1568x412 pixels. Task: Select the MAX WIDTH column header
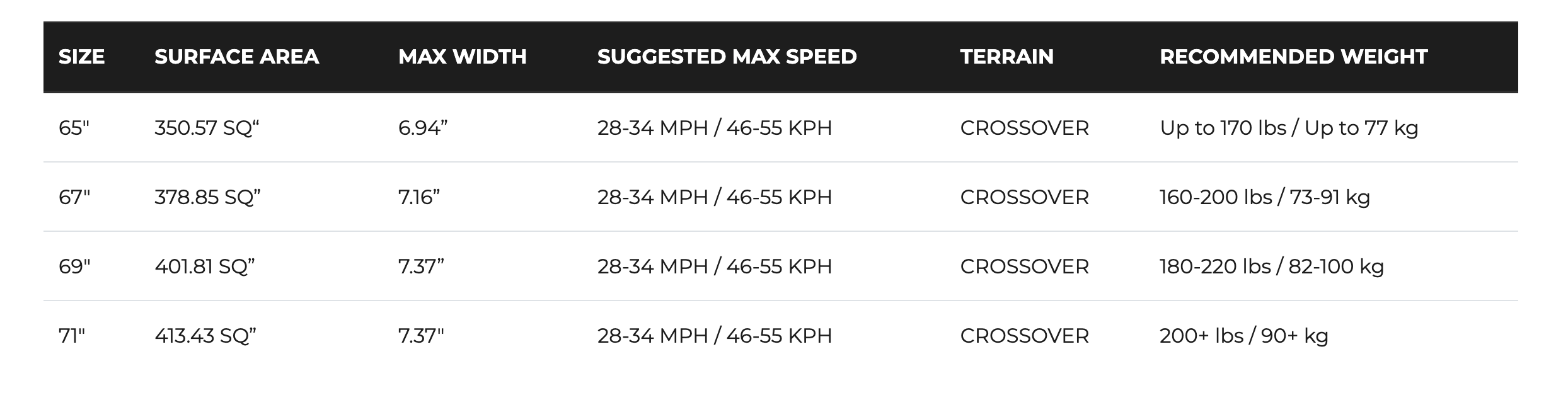point(462,57)
